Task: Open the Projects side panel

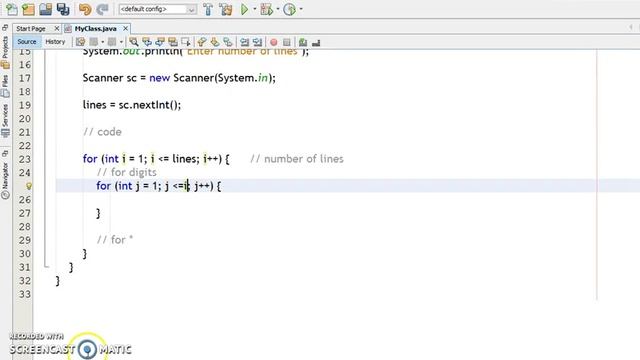Action: [5, 52]
